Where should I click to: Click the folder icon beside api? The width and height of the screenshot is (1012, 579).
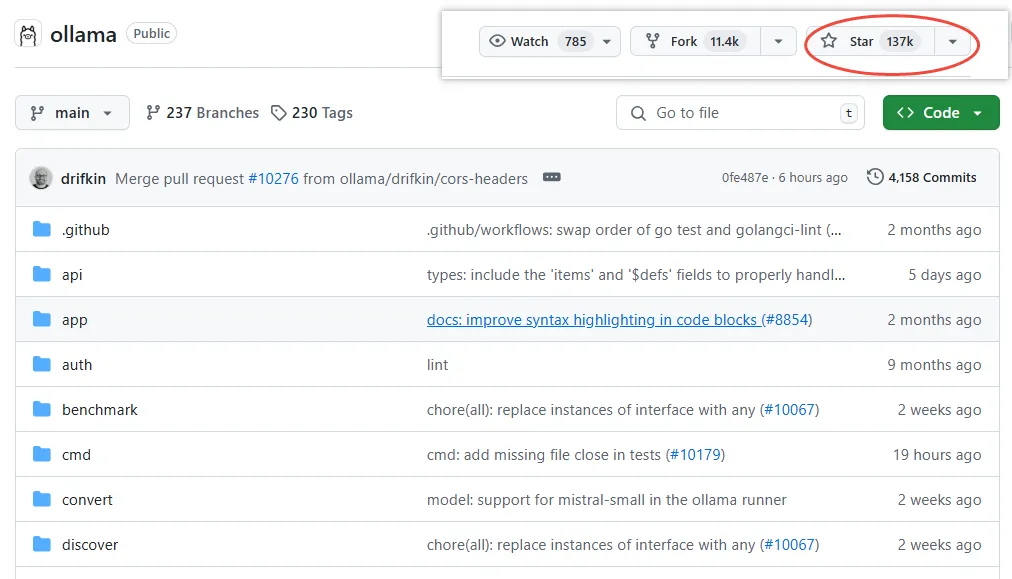point(42,274)
